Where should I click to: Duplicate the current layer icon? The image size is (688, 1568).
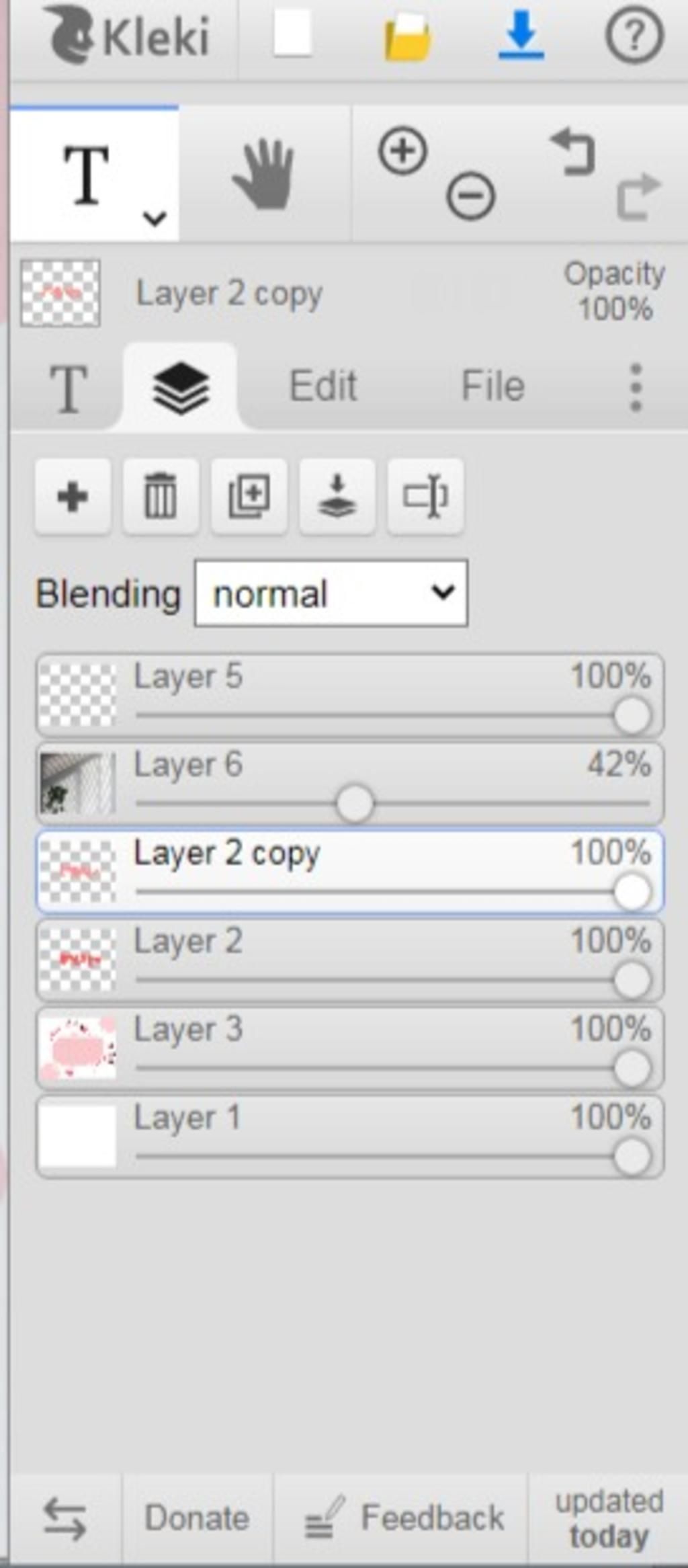click(249, 497)
